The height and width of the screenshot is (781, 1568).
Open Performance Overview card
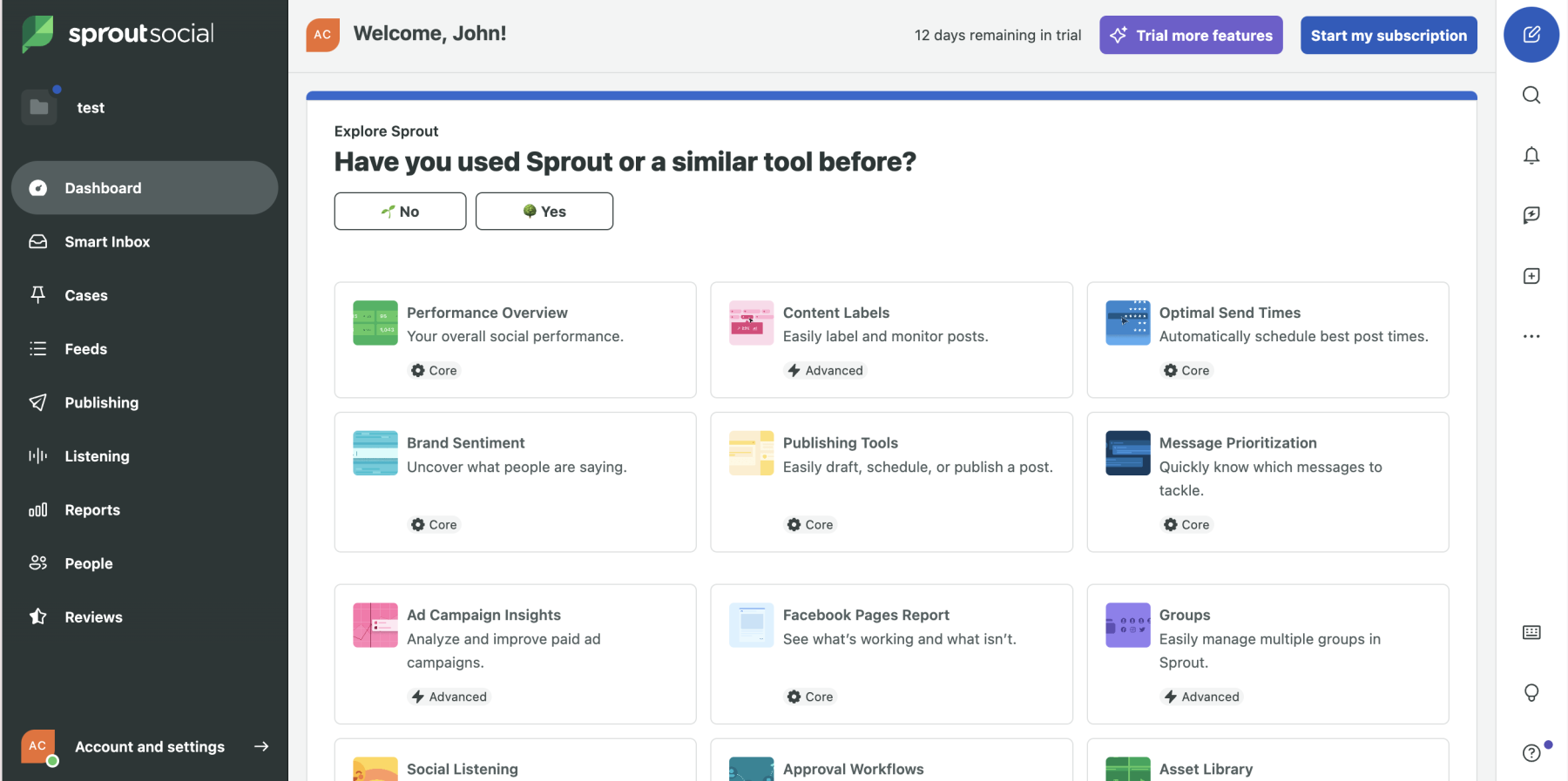[x=516, y=340]
